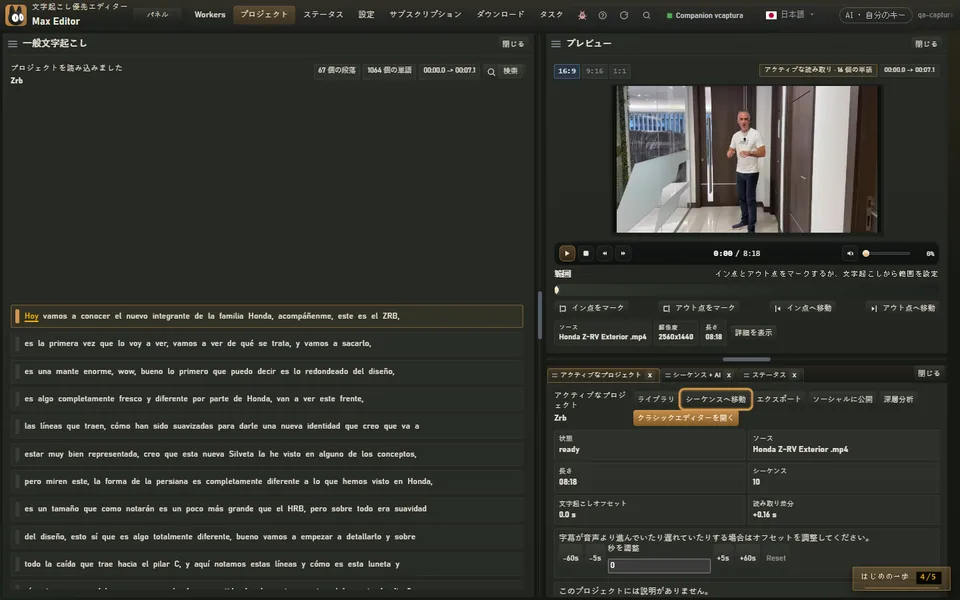
Task: Open the Workers menu
Action: pyautogui.click(x=210, y=15)
